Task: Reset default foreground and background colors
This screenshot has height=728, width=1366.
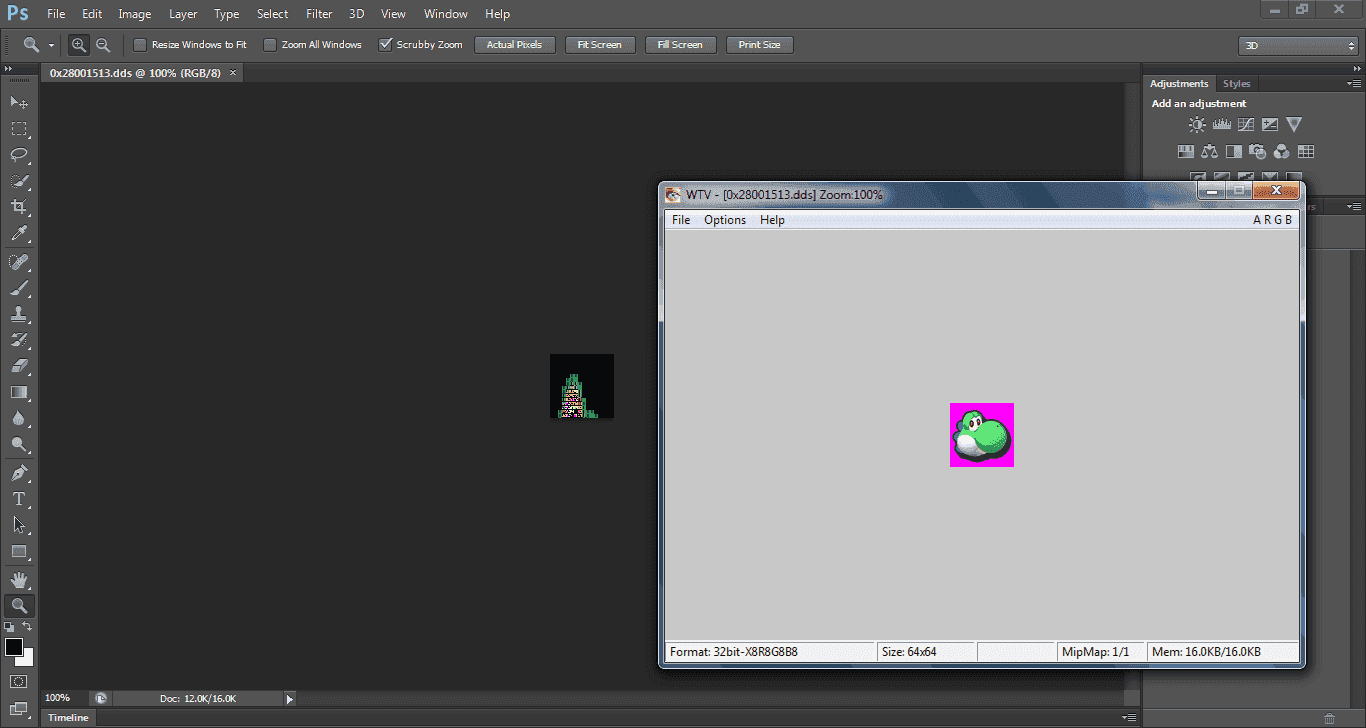Action: (9, 626)
